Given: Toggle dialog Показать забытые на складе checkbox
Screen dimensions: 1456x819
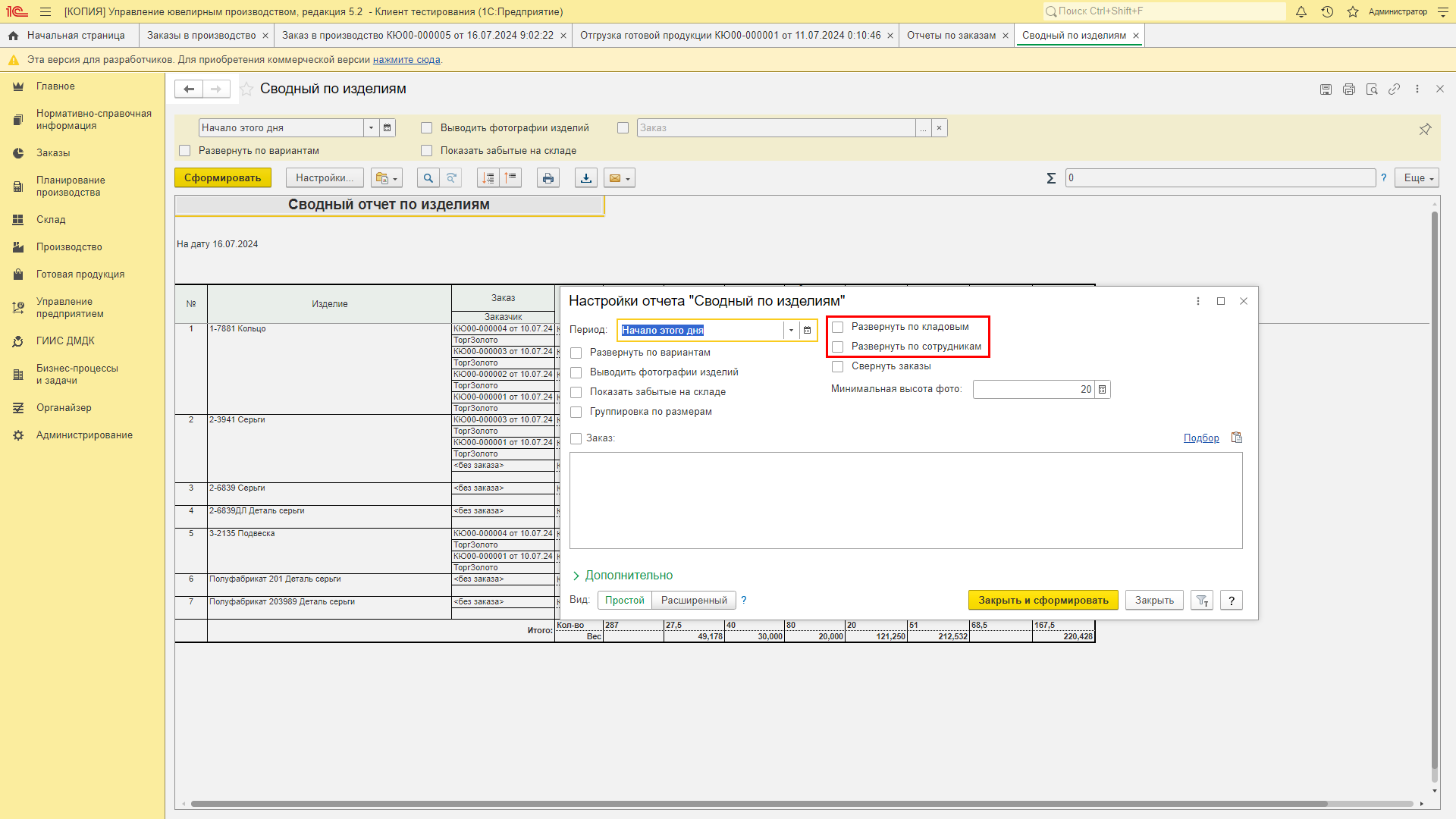Looking at the screenshot, I should (576, 392).
